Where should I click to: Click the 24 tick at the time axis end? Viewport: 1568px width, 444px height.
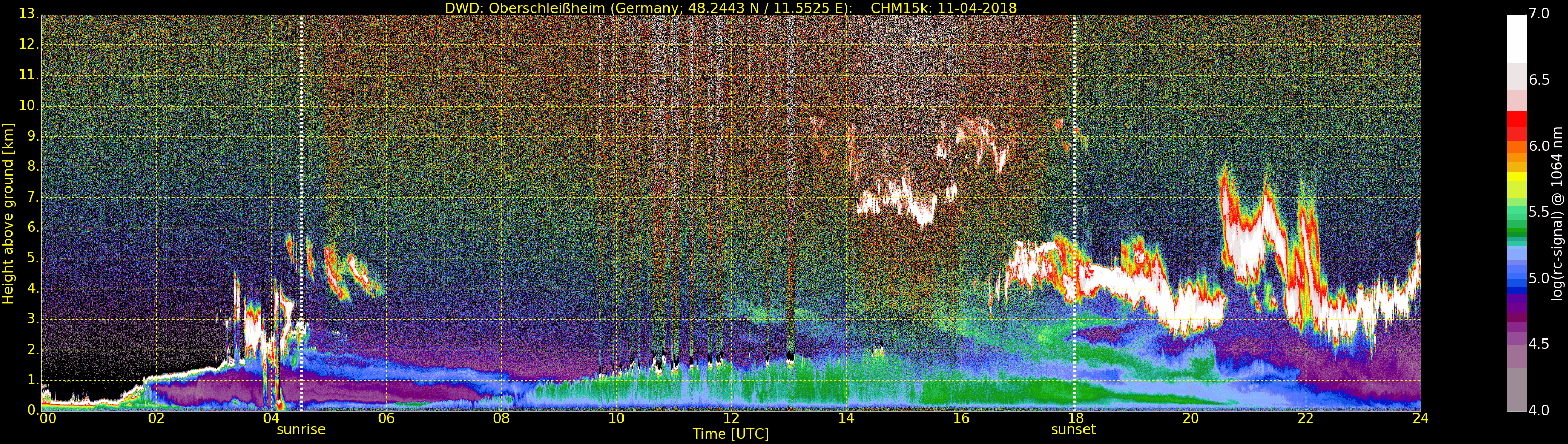pyautogui.click(x=1420, y=418)
